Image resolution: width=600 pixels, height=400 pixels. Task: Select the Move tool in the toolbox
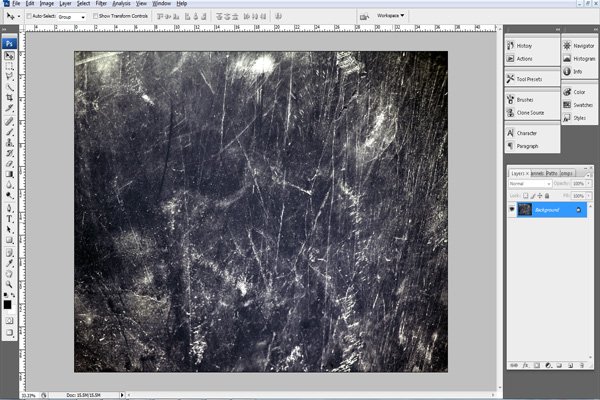coord(9,56)
